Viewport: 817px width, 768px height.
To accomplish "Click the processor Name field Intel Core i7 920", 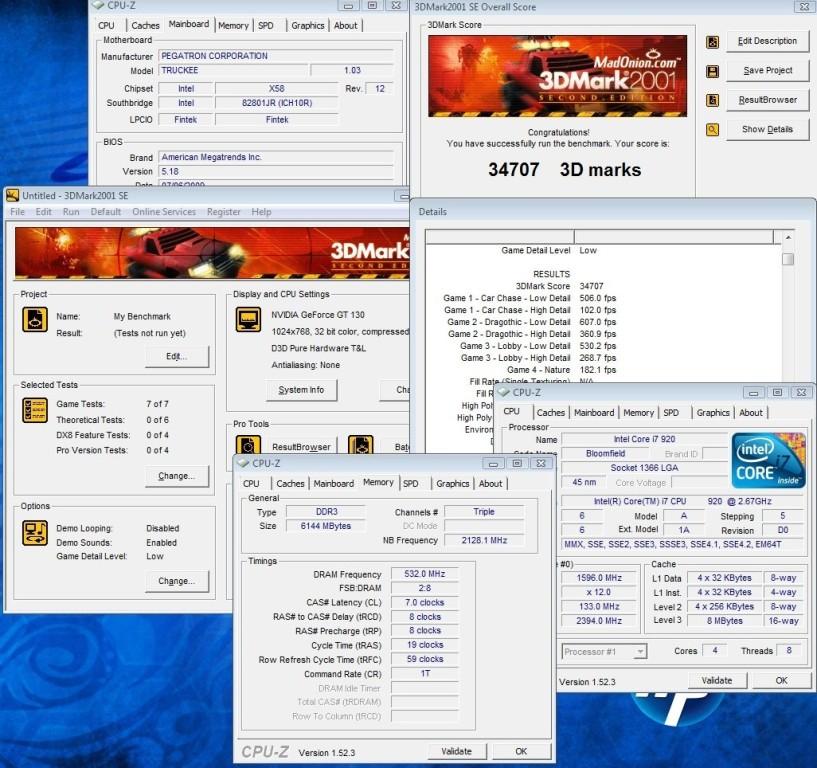I will [x=644, y=439].
